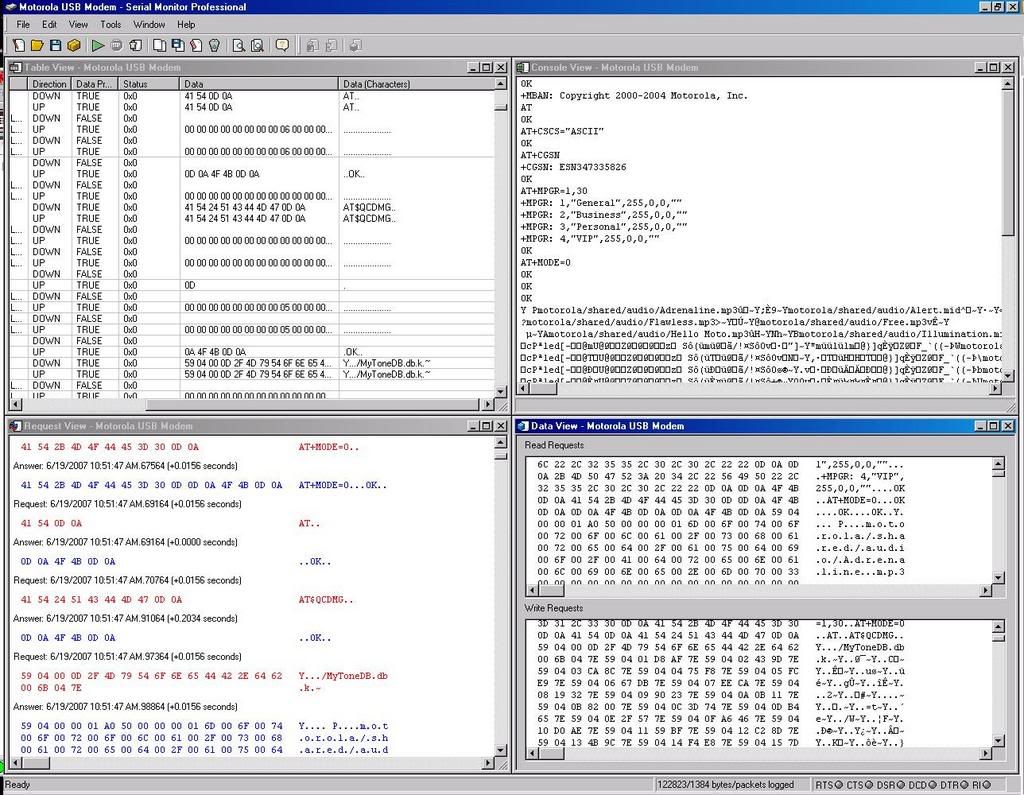This screenshot has height=795, width=1024.
Task: Click the document icon right of stop button
Action: (x=135, y=45)
